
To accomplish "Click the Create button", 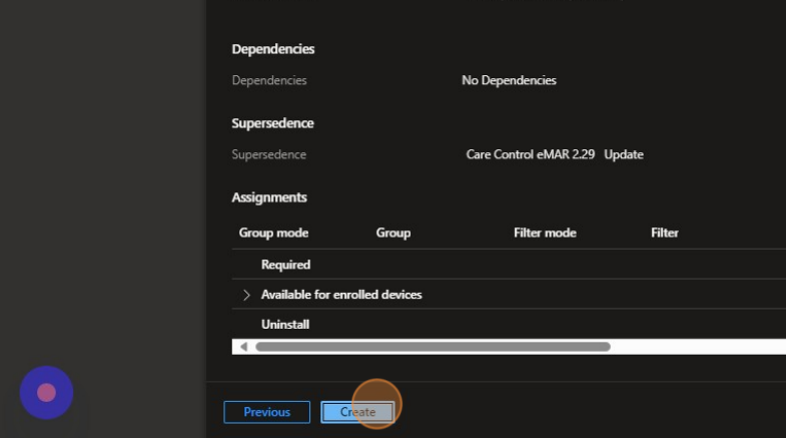I will pos(358,412).
